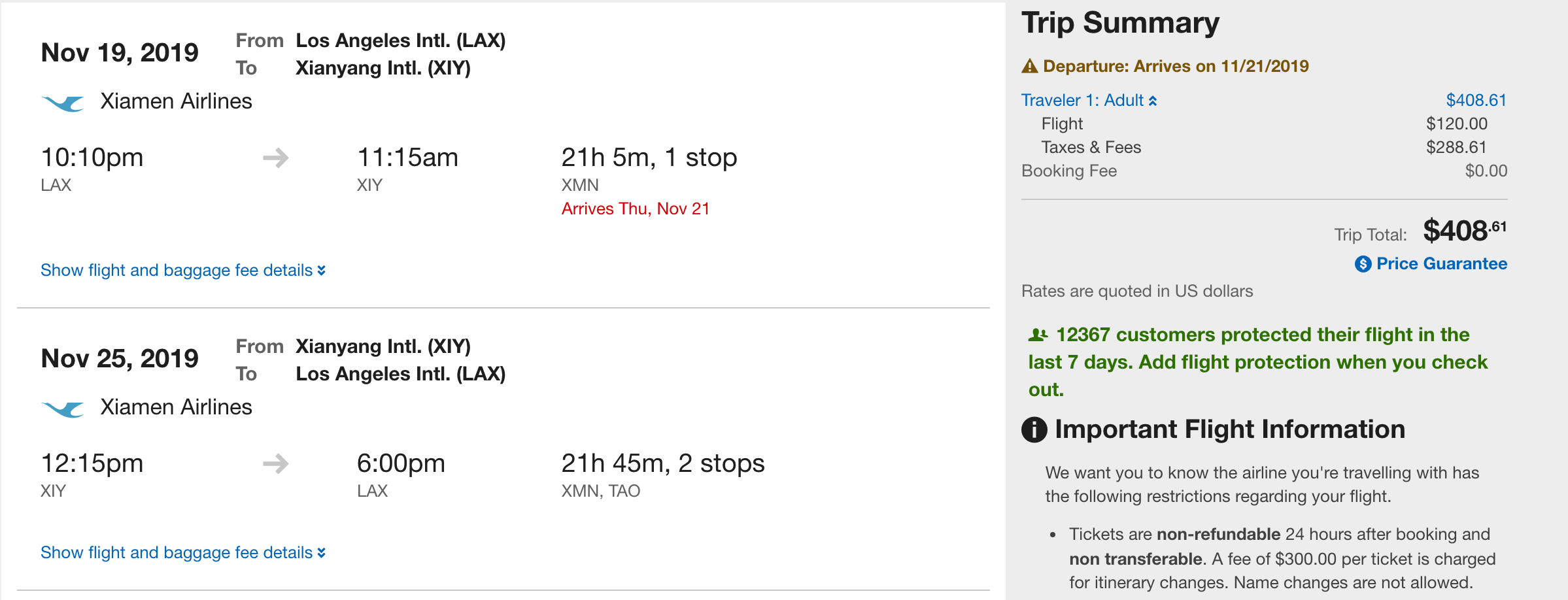Click the $408.61 traveler price link
Screen dimensions: 1568x600
[1476, 100]
